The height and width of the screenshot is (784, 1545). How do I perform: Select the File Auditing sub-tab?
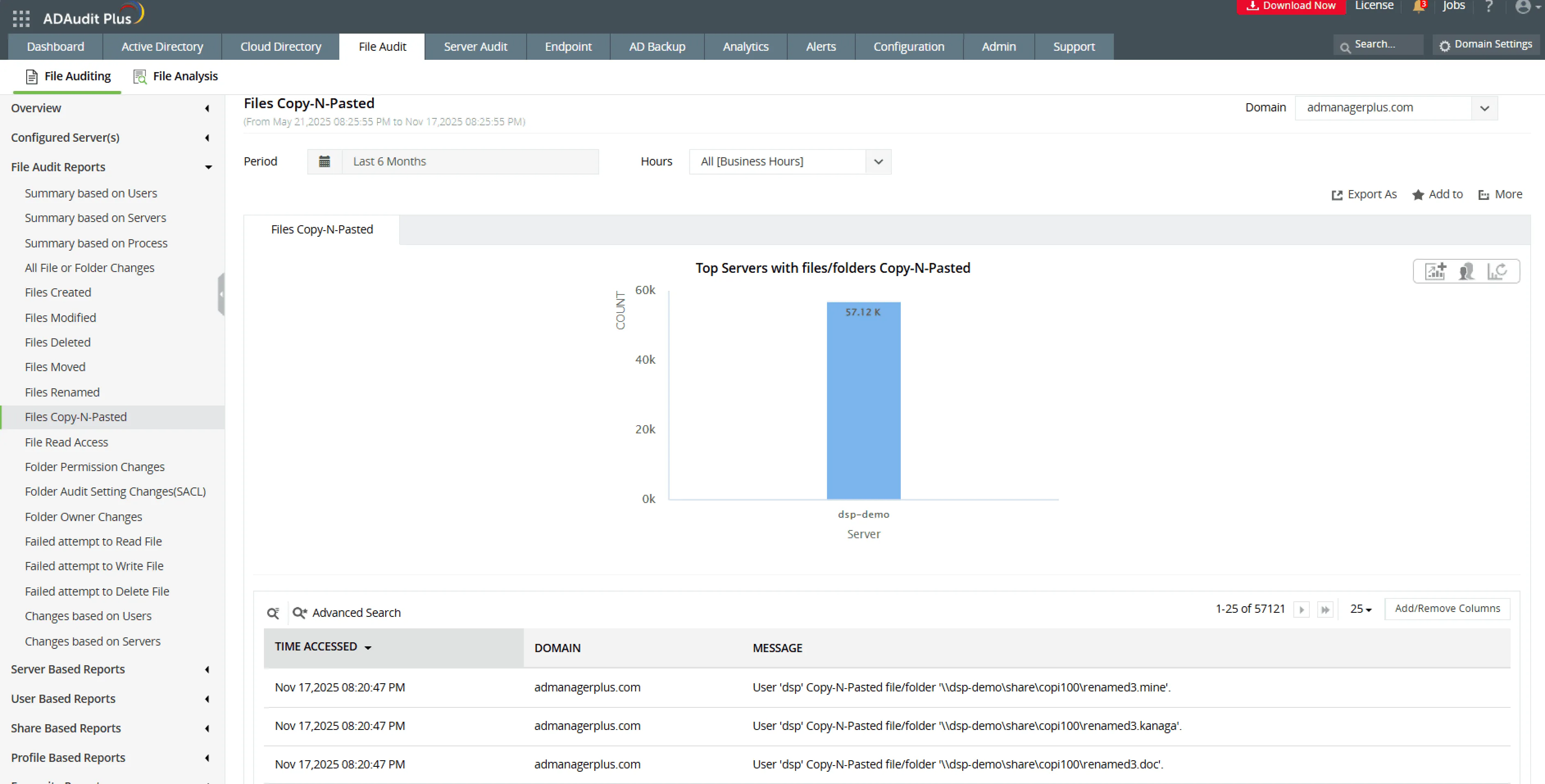tap(68, 77)
